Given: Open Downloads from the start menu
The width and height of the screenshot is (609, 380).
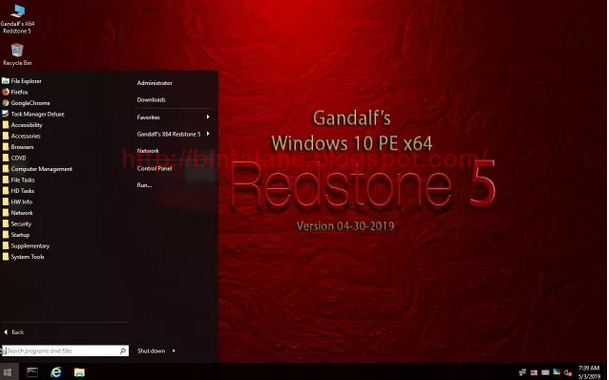Looking at the screenshot, I should 151,99.
